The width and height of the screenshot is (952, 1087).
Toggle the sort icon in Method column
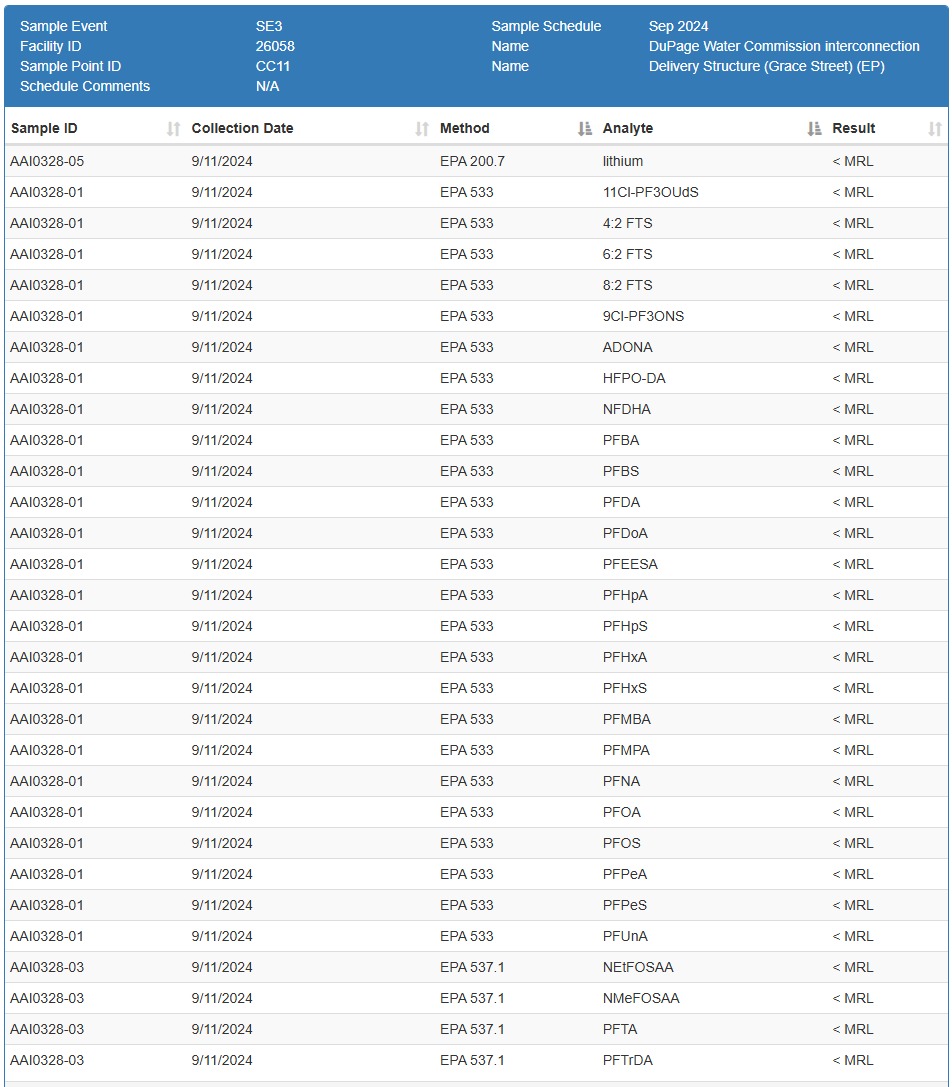point(585,129)
